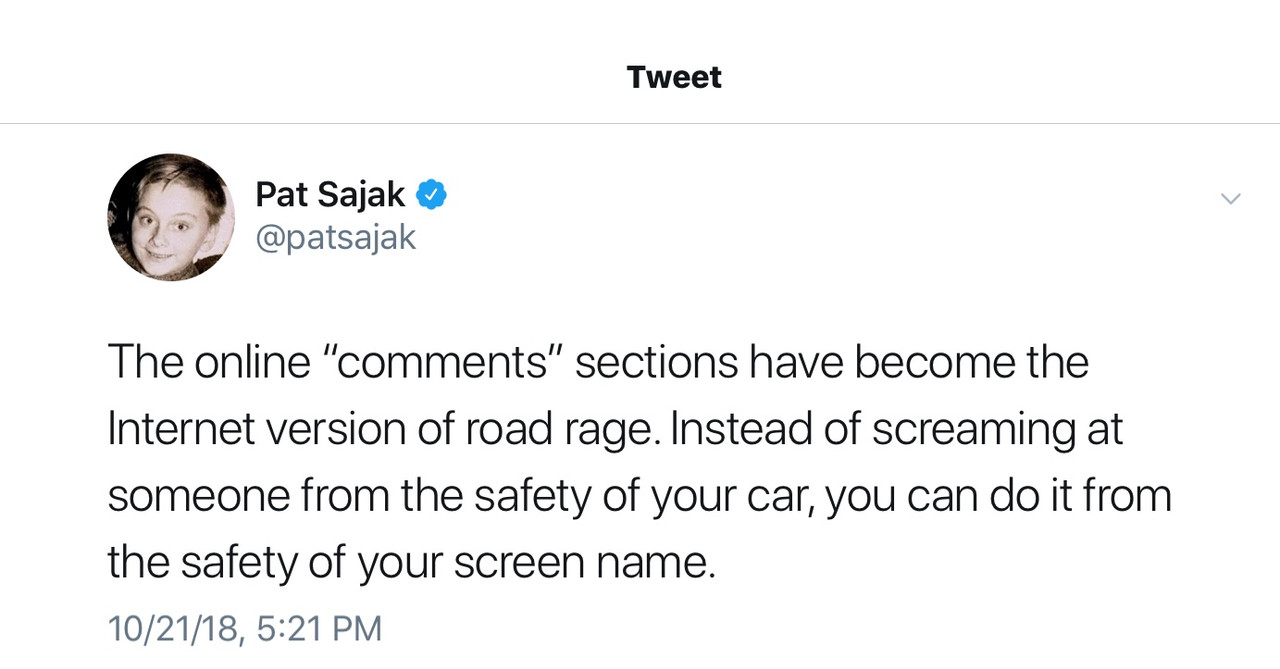Click the phrase "road rage" in the tweet
Image resolution: width=1280 pixels, height=669 pixels.
[x=562, y=430]
